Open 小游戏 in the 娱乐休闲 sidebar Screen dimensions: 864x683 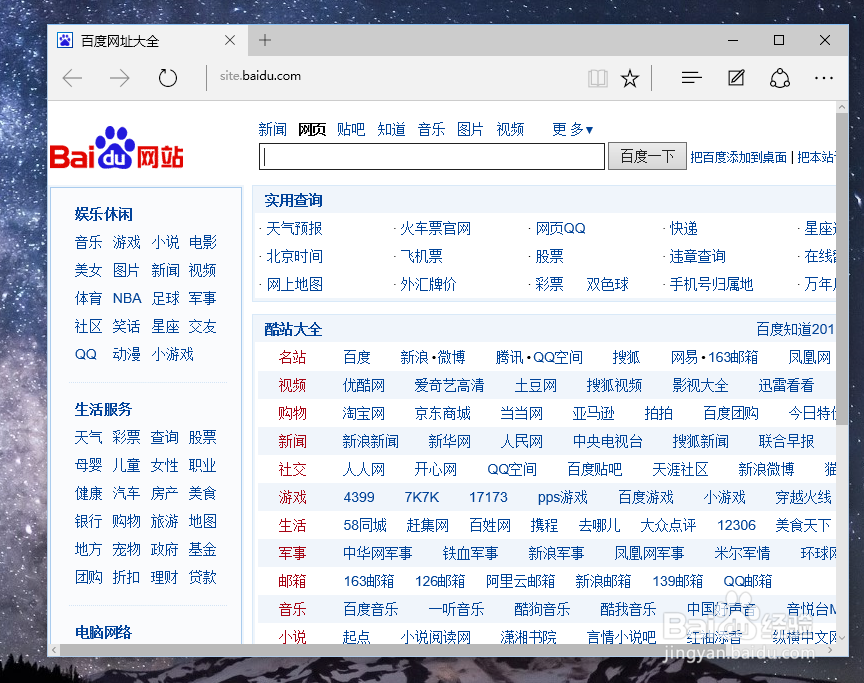tap(172, 355)
